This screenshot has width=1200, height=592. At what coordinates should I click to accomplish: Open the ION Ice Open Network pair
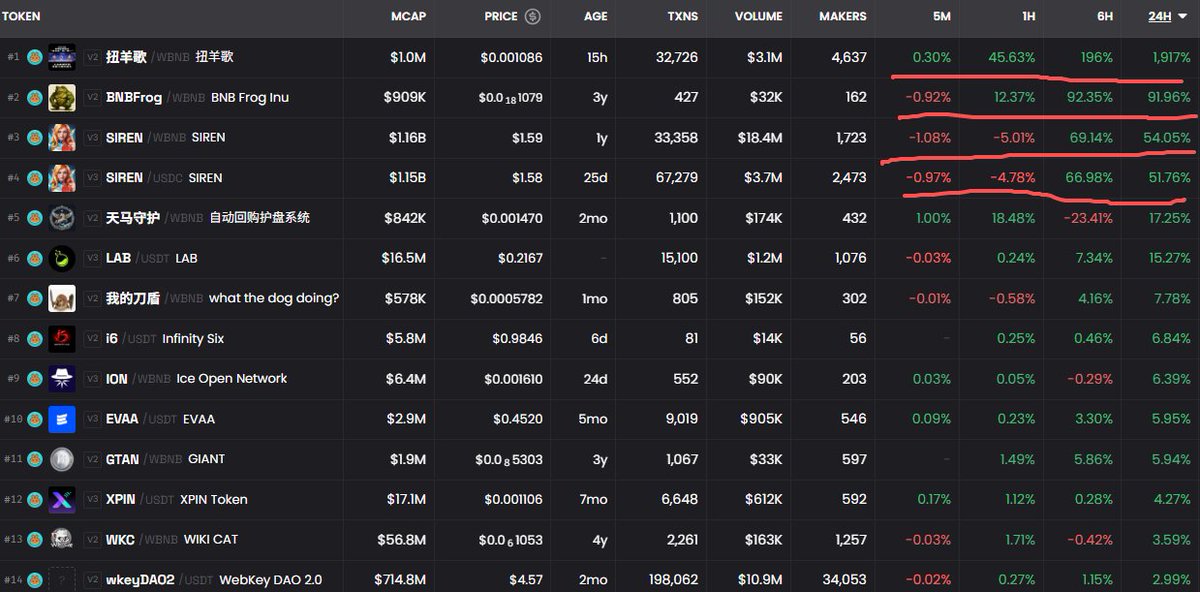click(196, 379)
